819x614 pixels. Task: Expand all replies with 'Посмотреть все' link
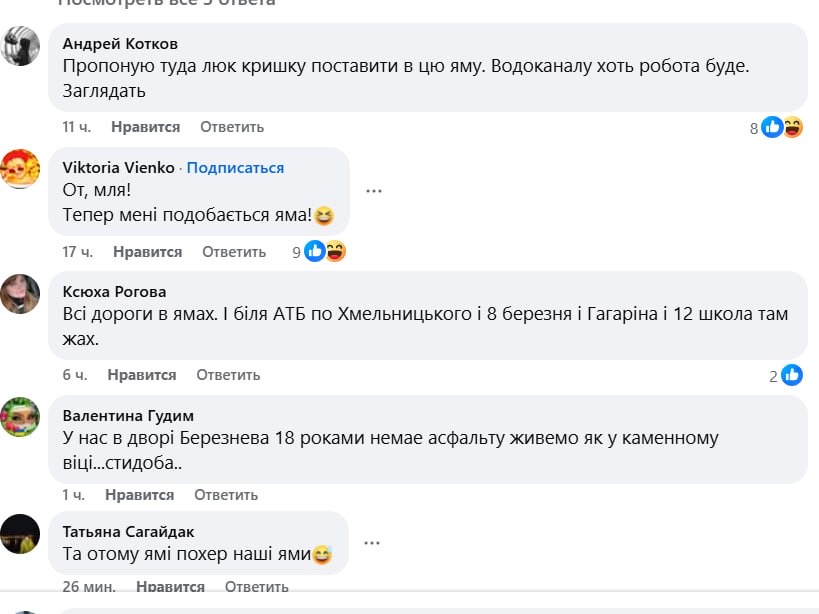pyautogui.click(x=166, y=3)
